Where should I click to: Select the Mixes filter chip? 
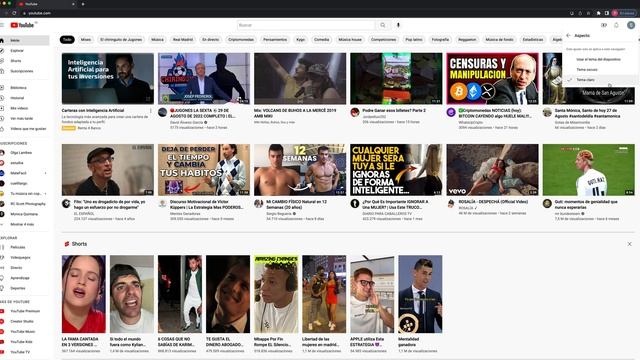pyautogui.click(x=86, y=40)
